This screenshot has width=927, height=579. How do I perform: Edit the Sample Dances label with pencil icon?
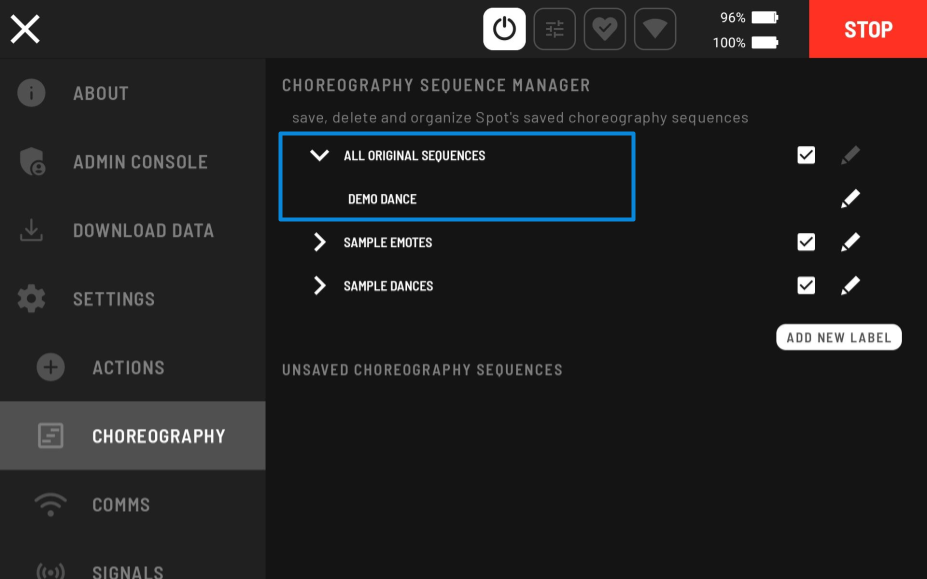click(x=850, y=286)
